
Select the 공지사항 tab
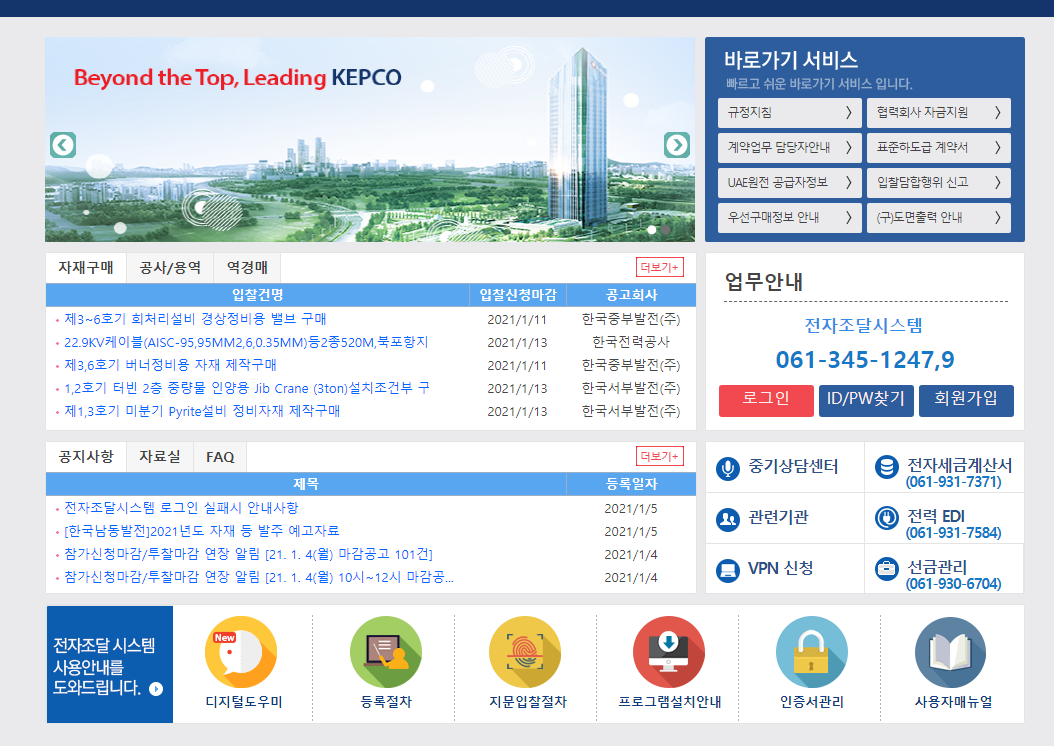[86, 457]
